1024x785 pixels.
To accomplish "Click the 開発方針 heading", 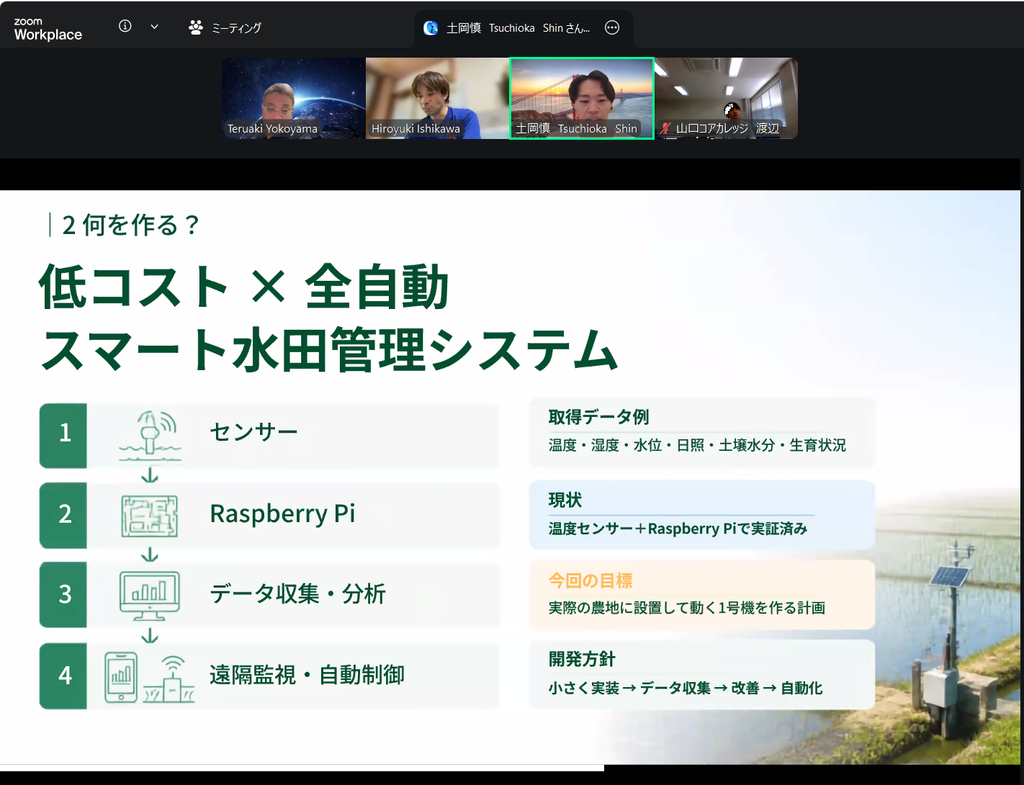I will [x=582, y=659].
